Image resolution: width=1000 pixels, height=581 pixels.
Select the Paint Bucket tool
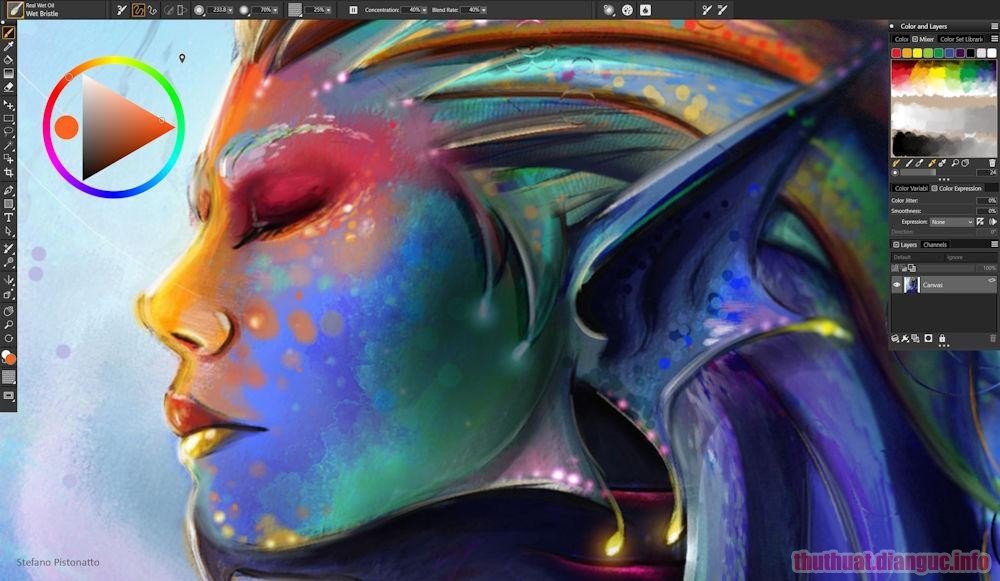(8, 59)
